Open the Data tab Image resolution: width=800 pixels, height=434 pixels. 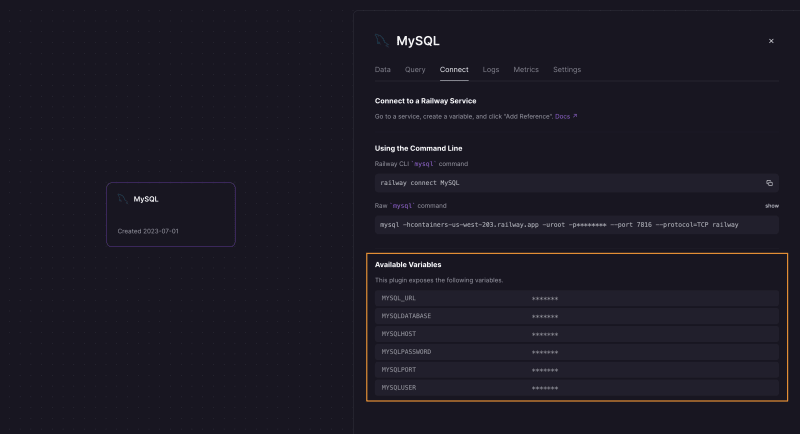(383, 69)
